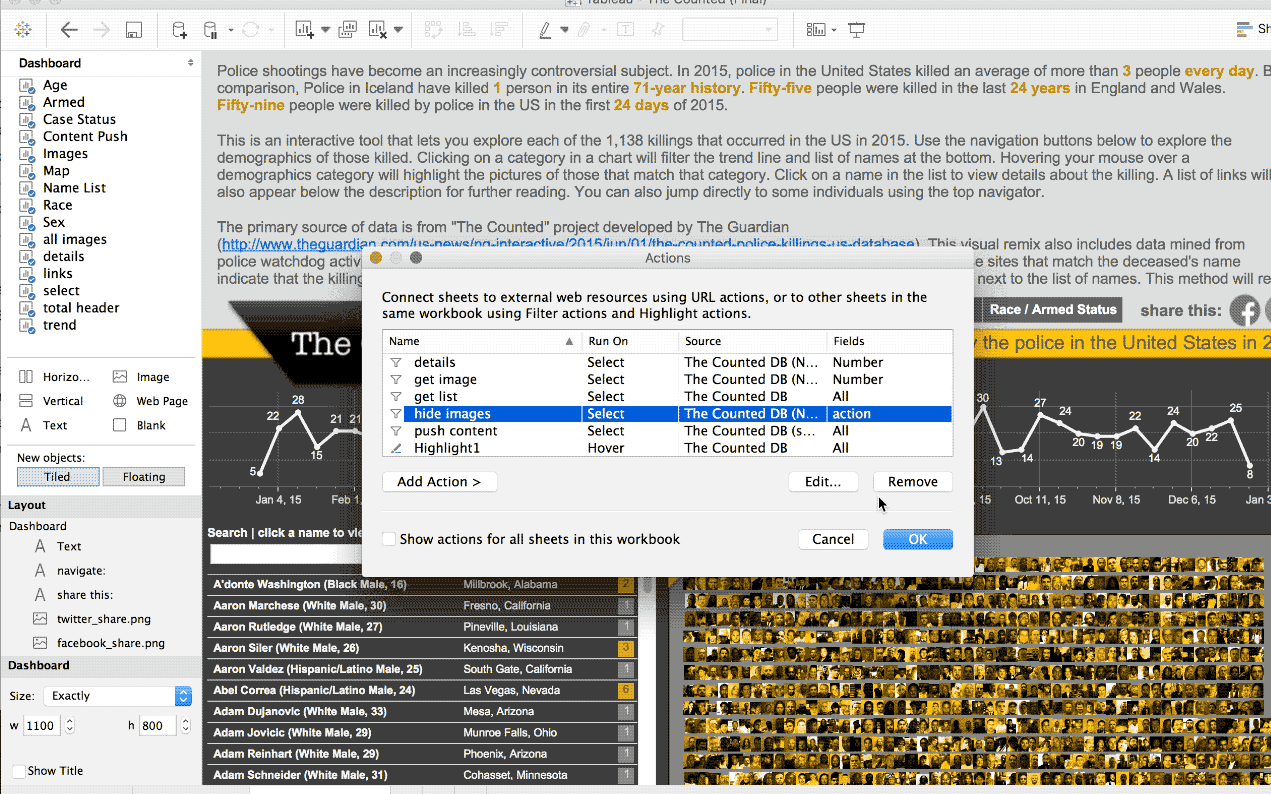Click the Pause Auto Updates icon
This screenshot has width=1271, height=794.
210,30
